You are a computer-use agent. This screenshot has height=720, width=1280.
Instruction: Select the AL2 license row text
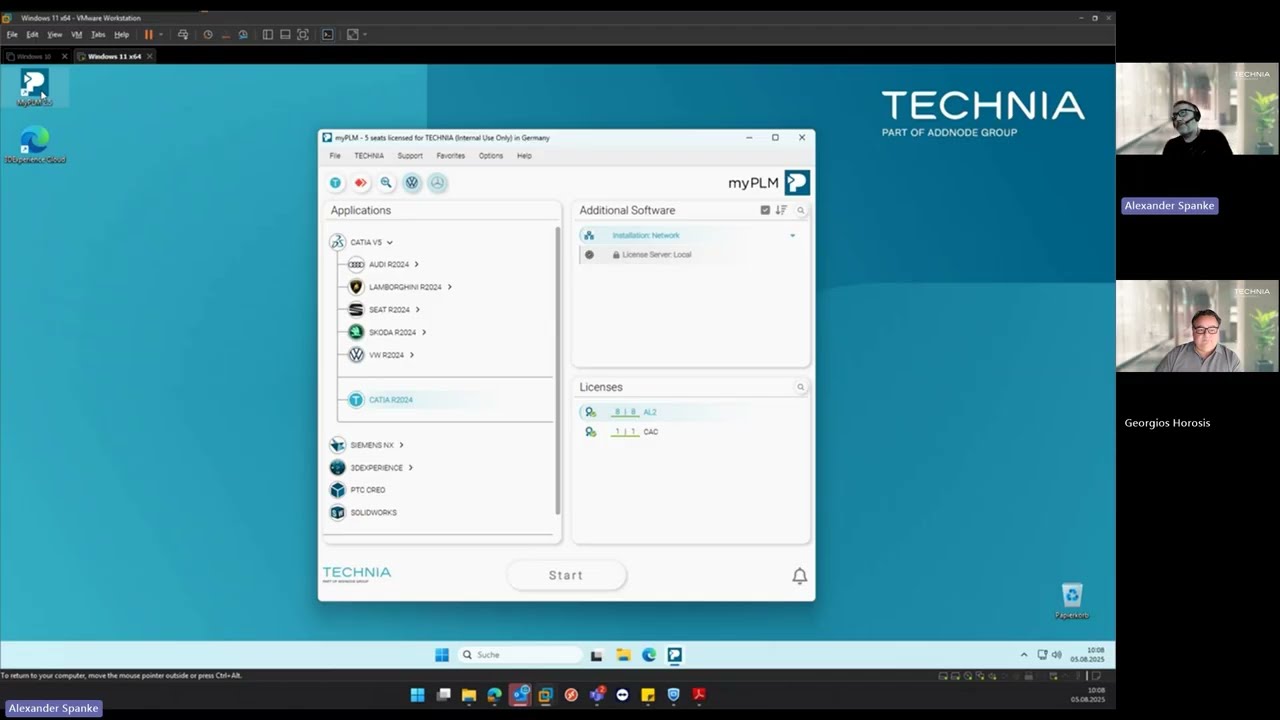click(650, 412)
